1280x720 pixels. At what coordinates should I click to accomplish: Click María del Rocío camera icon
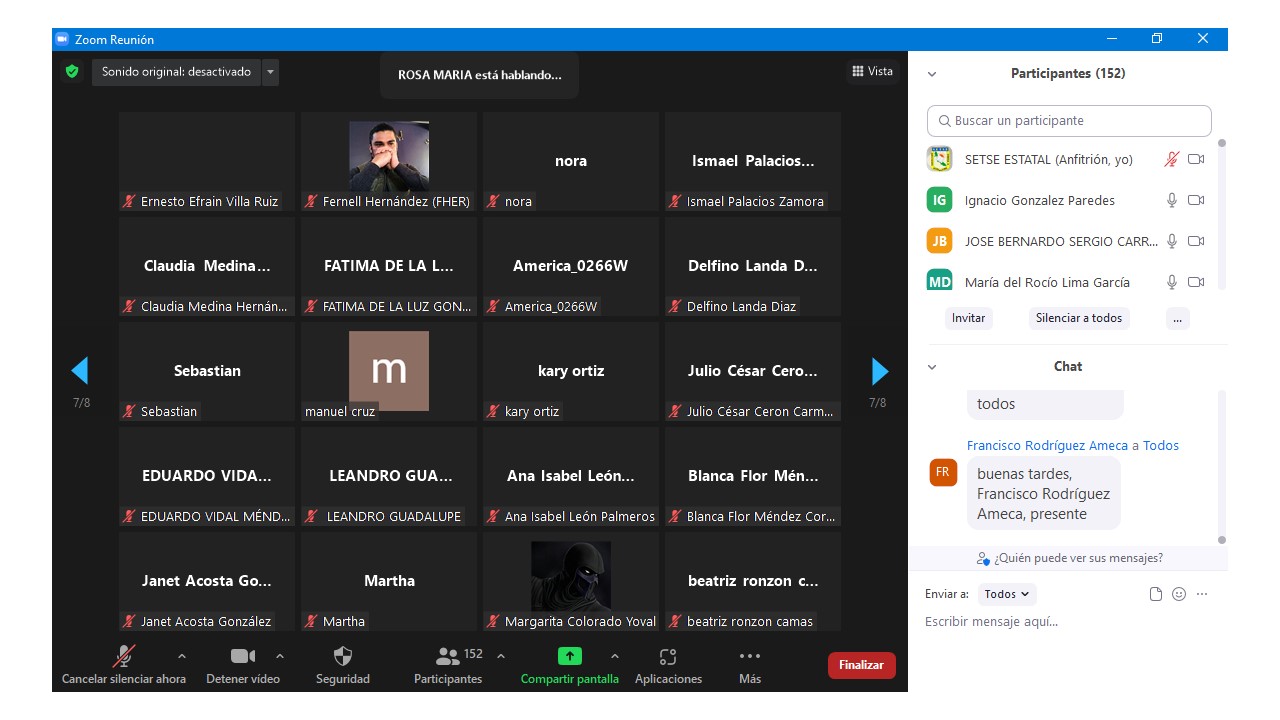(x=1196, y=282)
